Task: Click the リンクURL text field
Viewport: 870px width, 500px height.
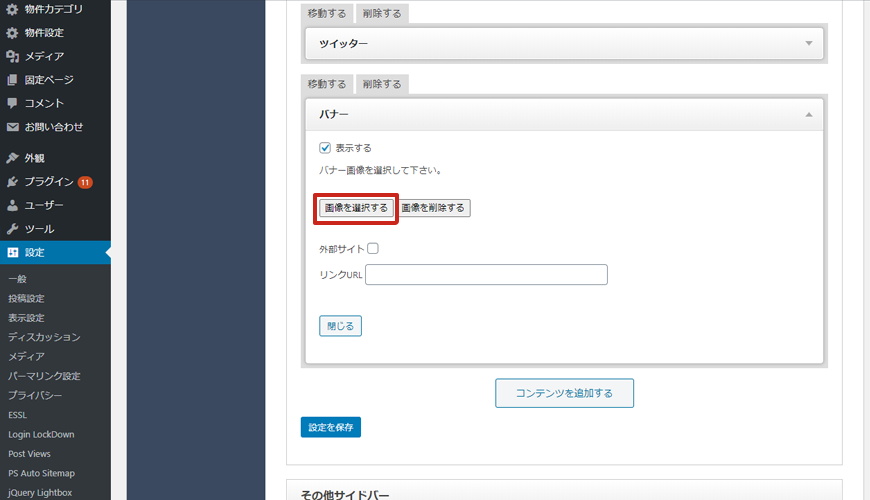Action: pos(486,275)
